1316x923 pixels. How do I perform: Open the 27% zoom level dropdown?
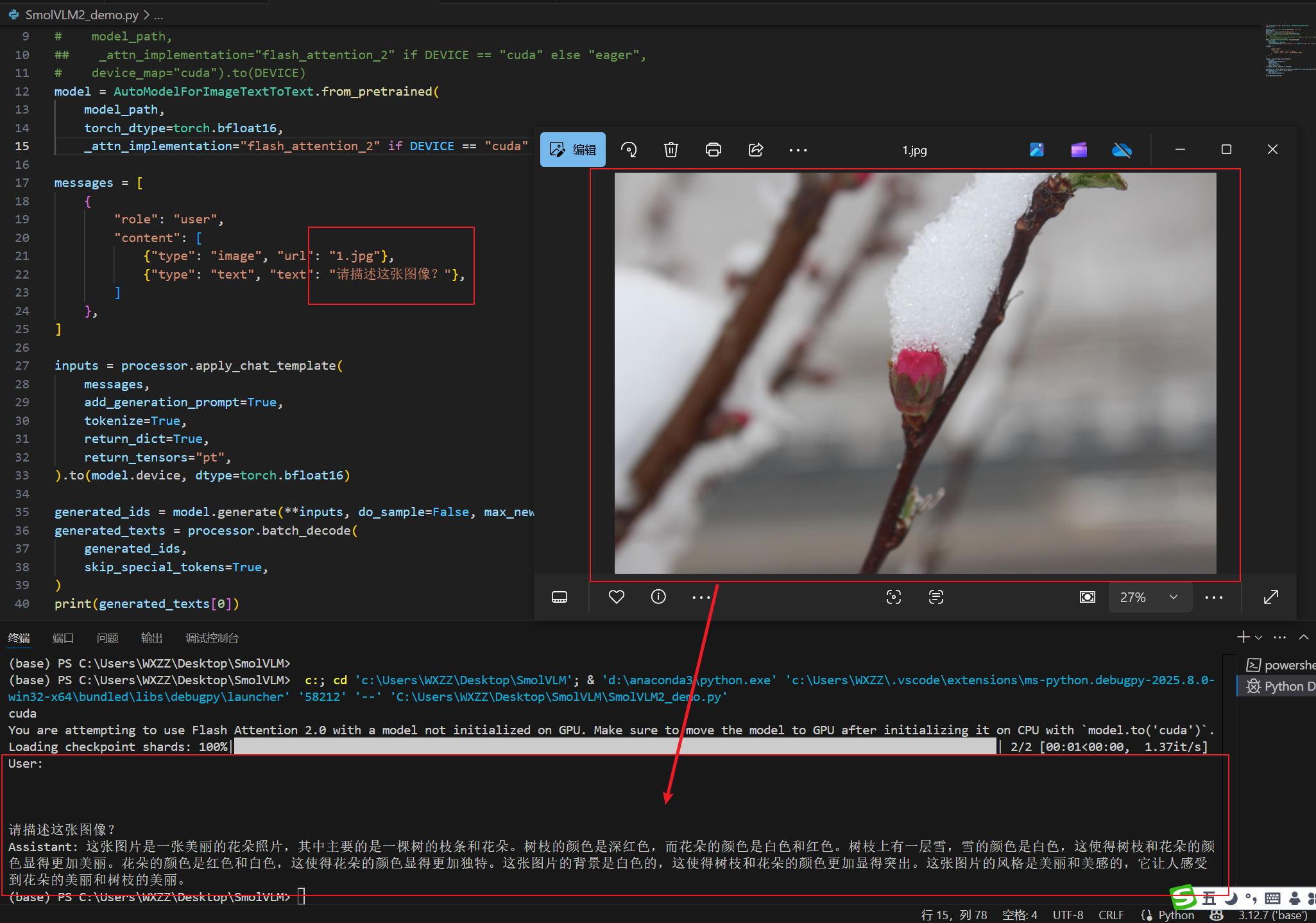(1150, 598)
